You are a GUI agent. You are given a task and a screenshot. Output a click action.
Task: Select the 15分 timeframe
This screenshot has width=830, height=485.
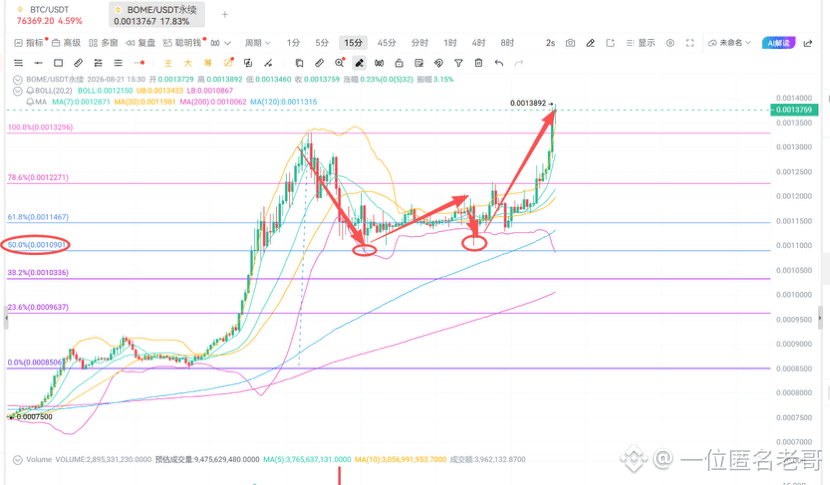pyautogui.click(x=353, y=43)
